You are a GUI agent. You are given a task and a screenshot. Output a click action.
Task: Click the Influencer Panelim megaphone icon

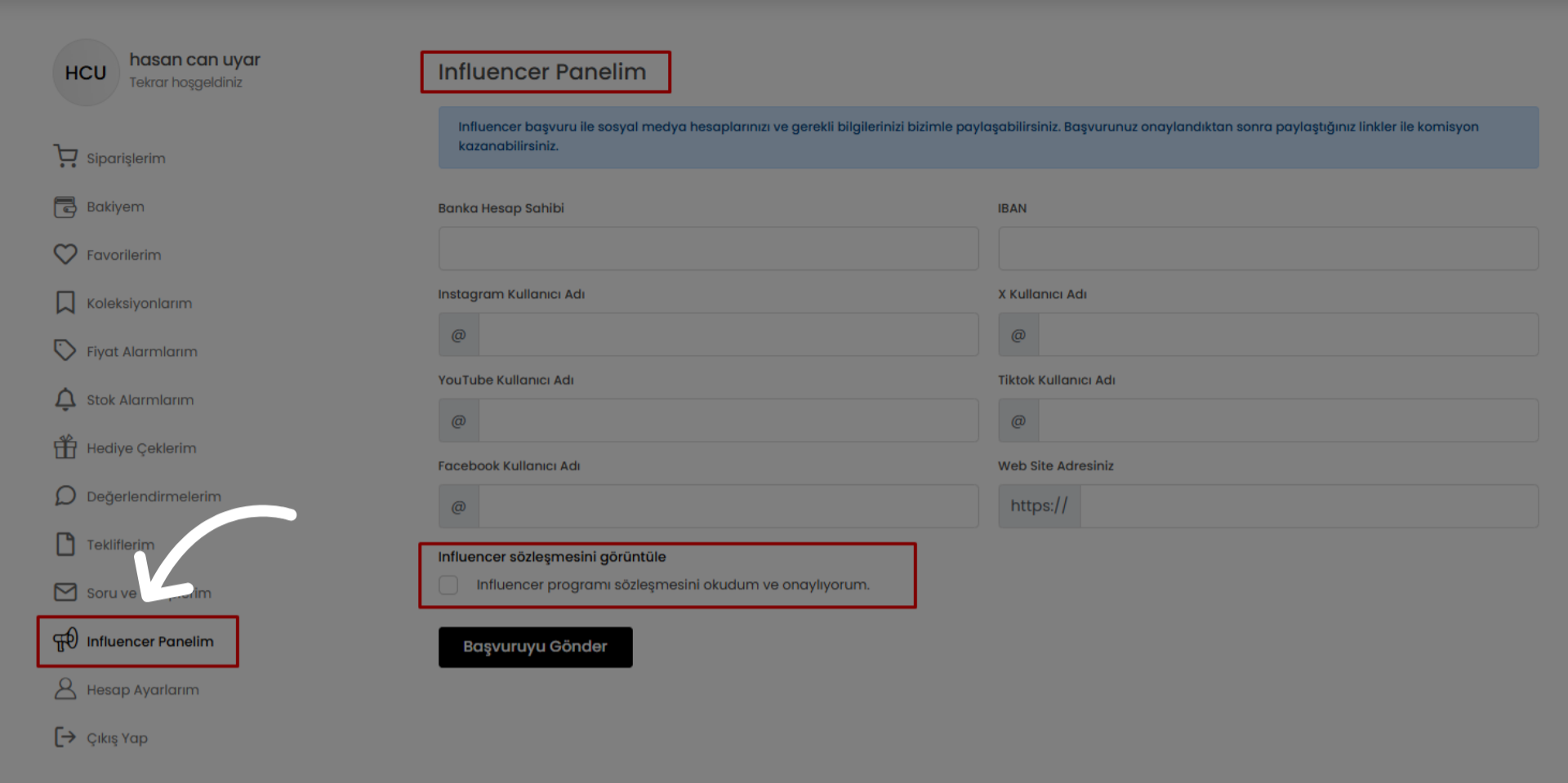65,640
